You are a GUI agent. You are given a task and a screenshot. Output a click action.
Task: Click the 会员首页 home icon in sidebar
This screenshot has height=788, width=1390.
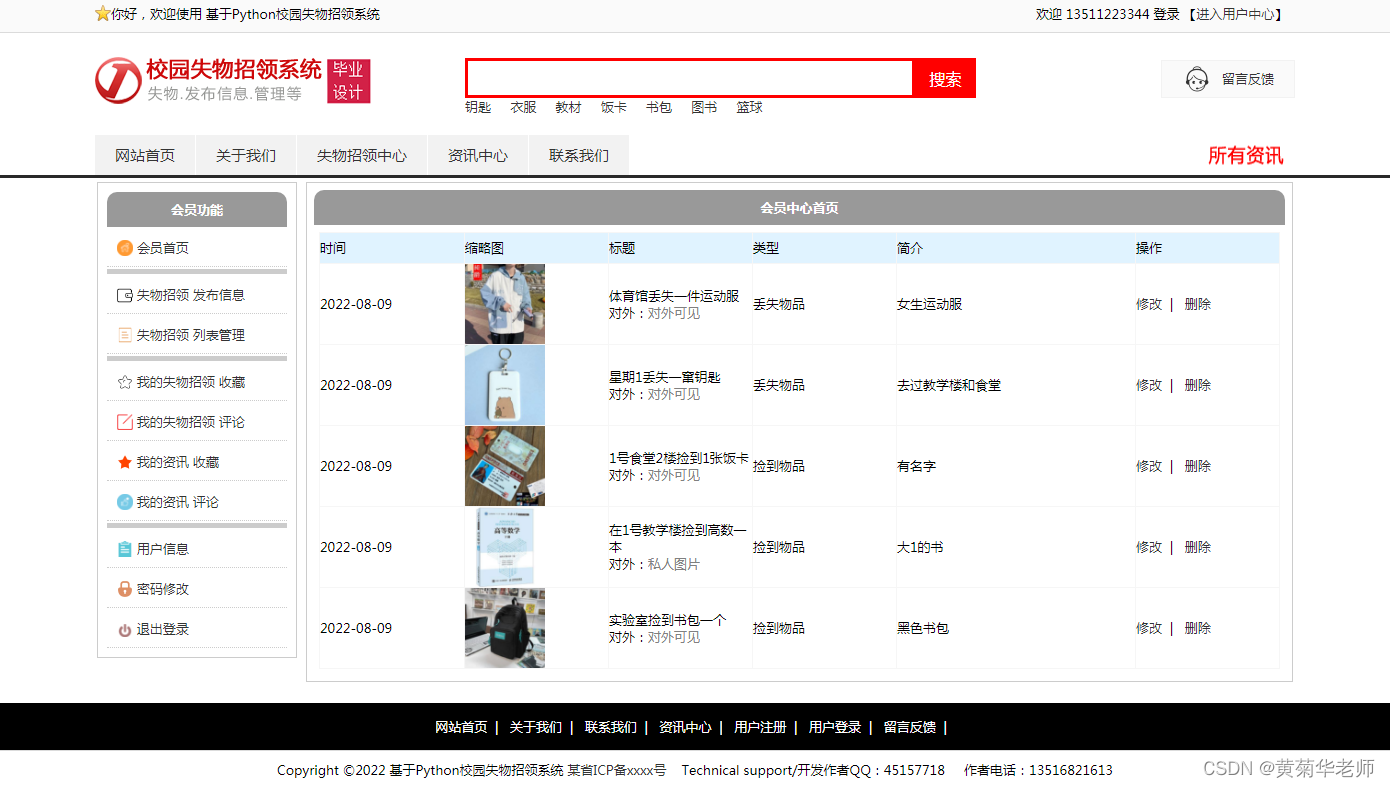(126, 247)
